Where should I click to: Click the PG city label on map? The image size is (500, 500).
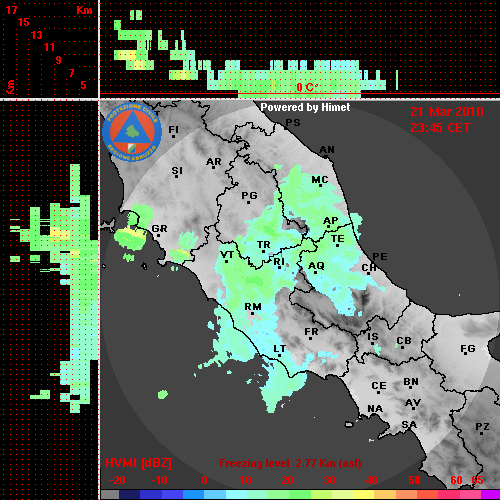249,196
